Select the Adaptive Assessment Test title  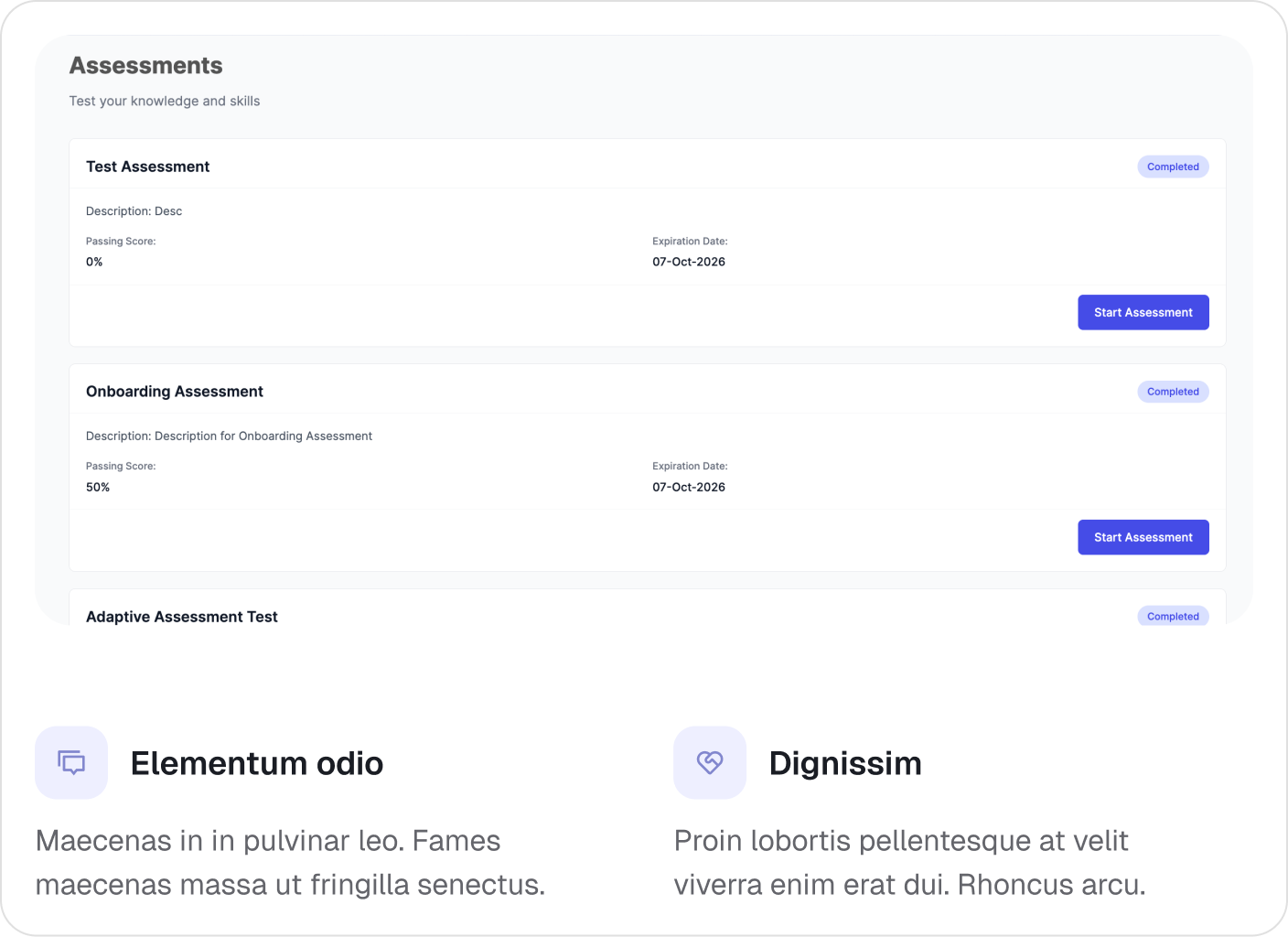coord(182,617)
